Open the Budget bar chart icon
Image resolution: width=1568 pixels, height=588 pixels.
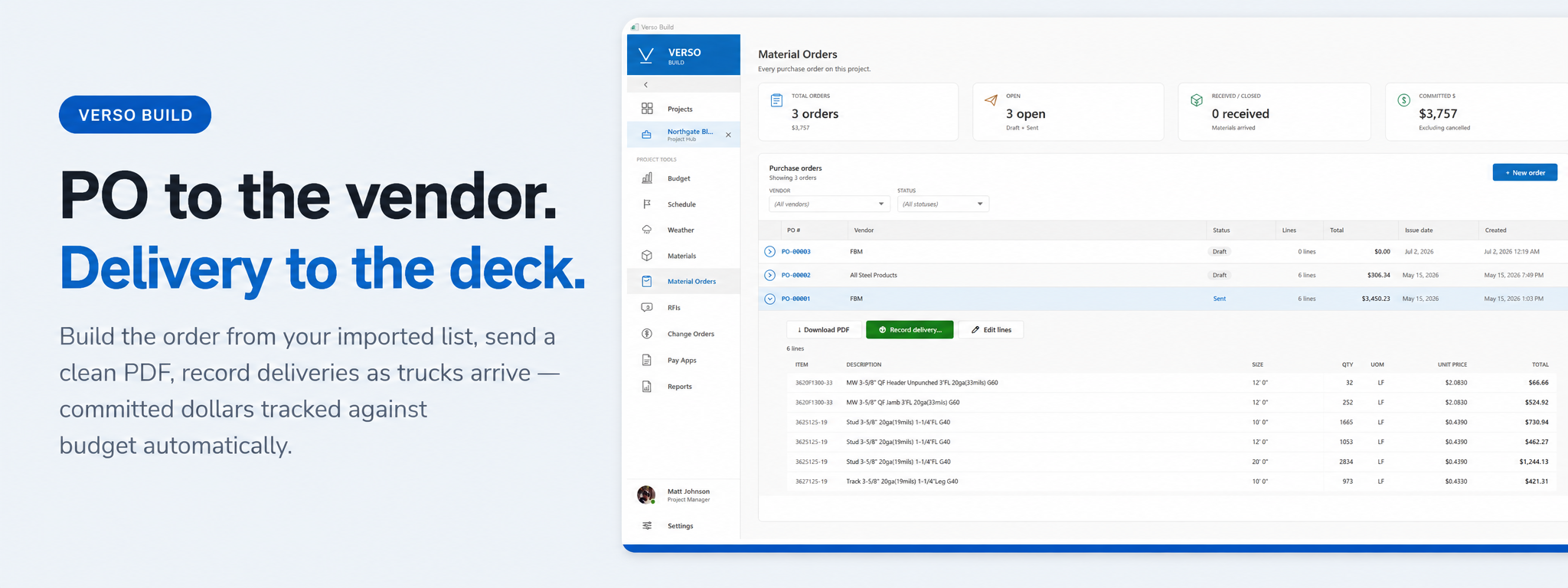[x=647, y=178]
